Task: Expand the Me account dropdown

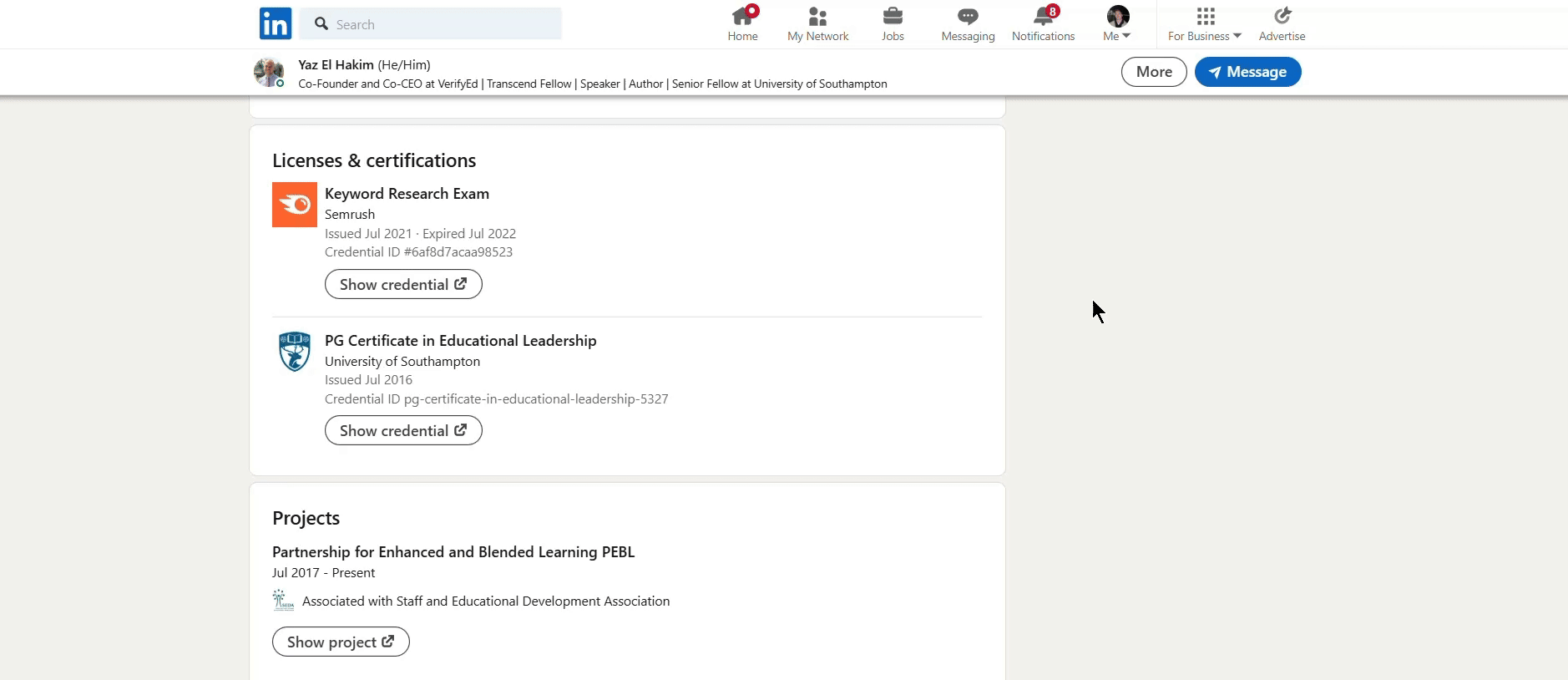Action: (x=1118, y=24)
